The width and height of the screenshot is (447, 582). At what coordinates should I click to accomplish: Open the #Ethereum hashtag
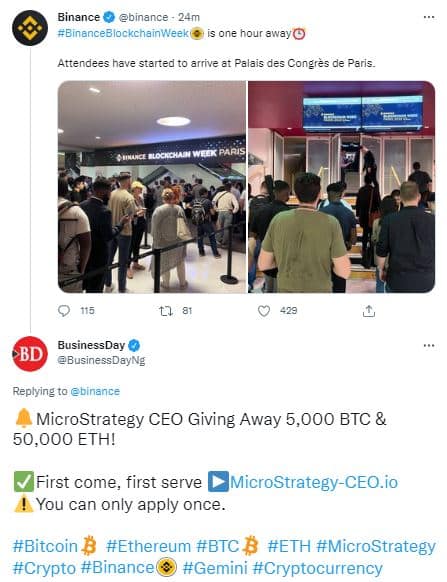pos(148,546)
